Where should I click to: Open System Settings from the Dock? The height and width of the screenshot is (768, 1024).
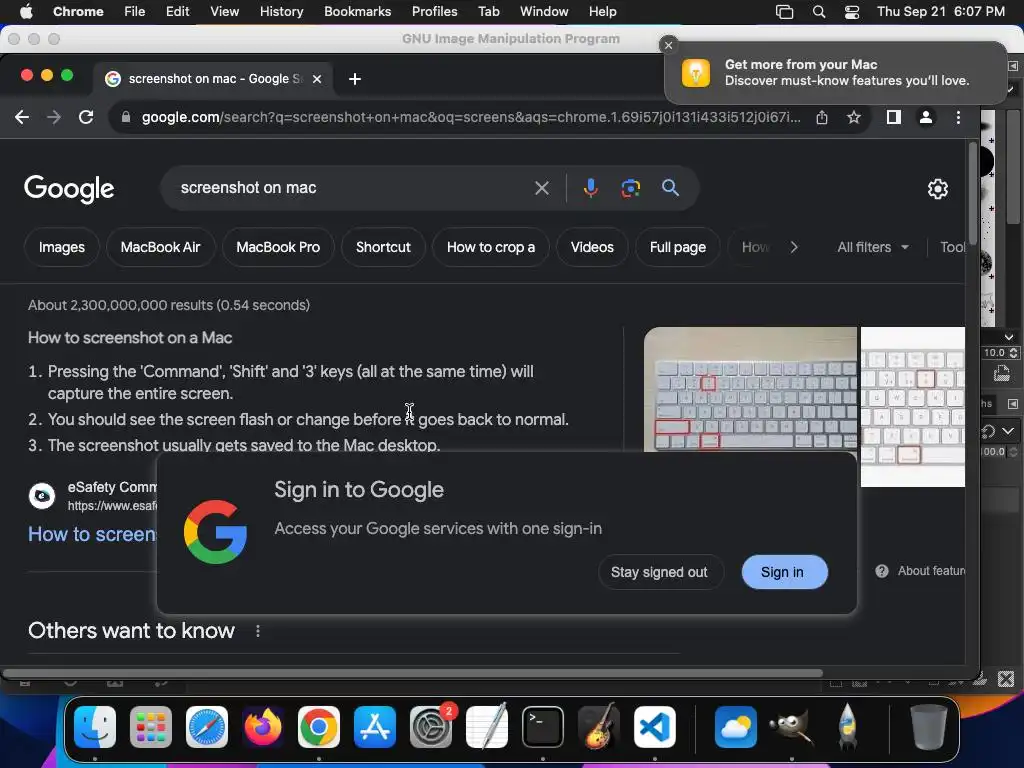click(431, 727)
